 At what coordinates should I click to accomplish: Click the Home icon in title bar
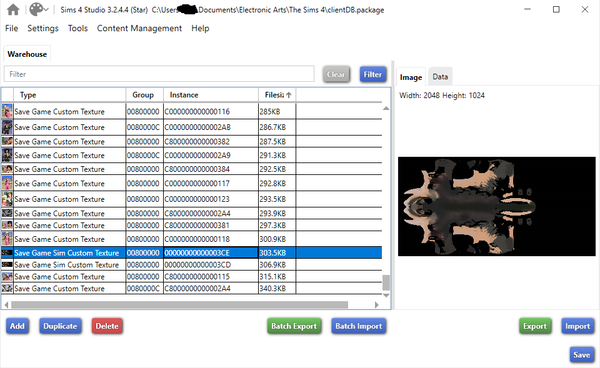(13, 10)
